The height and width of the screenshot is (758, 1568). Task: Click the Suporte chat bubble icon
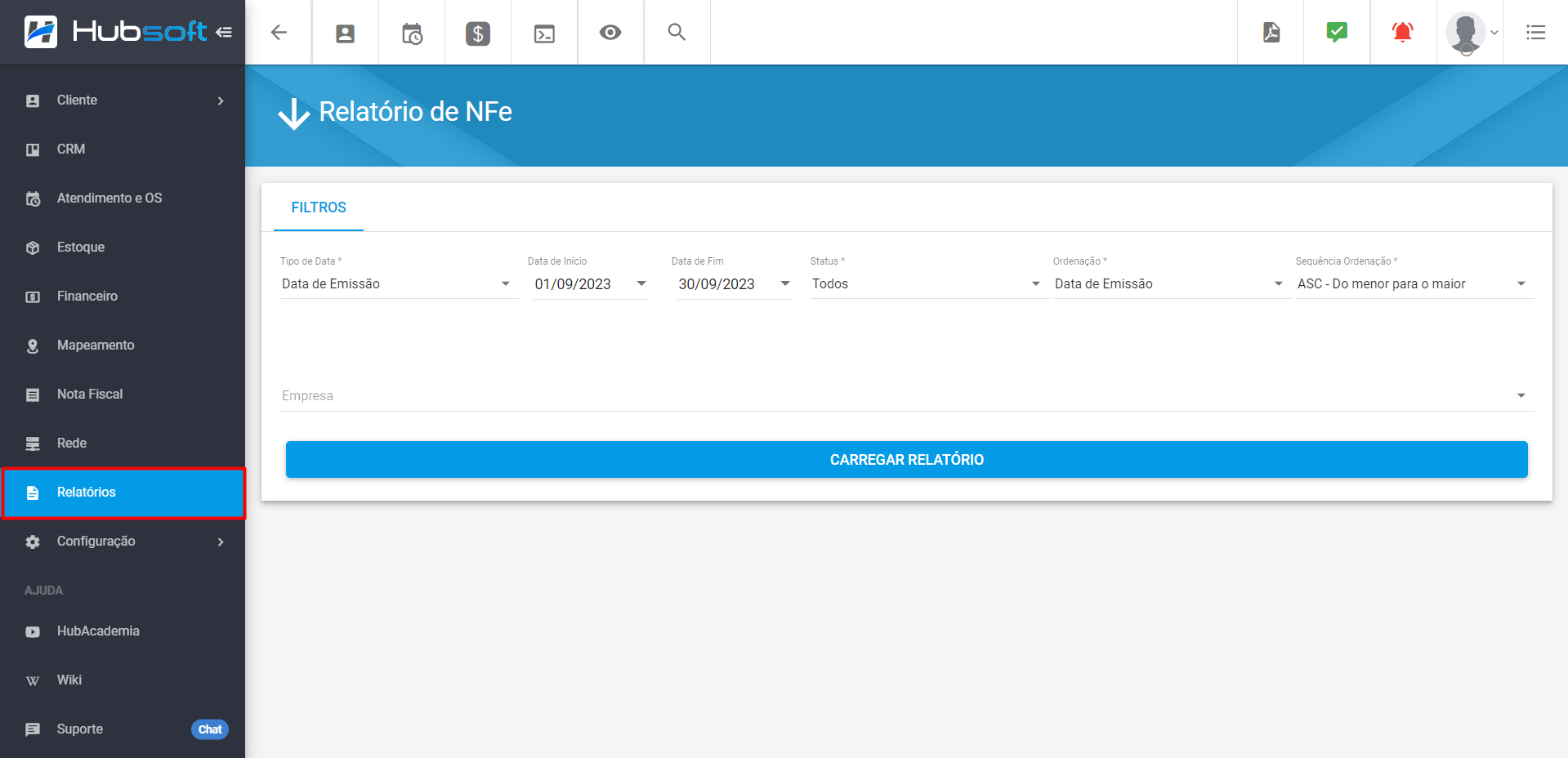tap(33, 729)
